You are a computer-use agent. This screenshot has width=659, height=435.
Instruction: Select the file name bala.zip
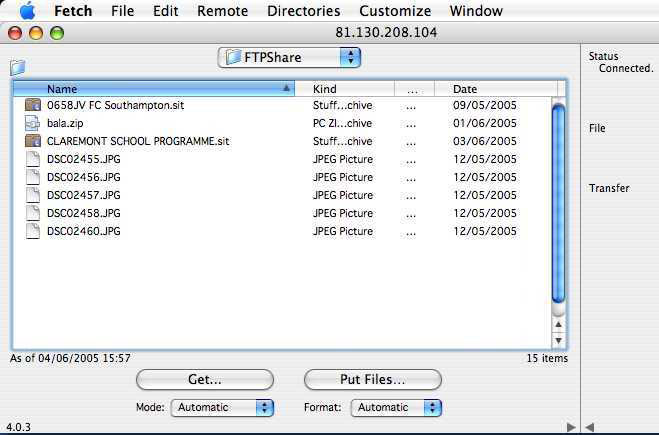coord(65,123)
